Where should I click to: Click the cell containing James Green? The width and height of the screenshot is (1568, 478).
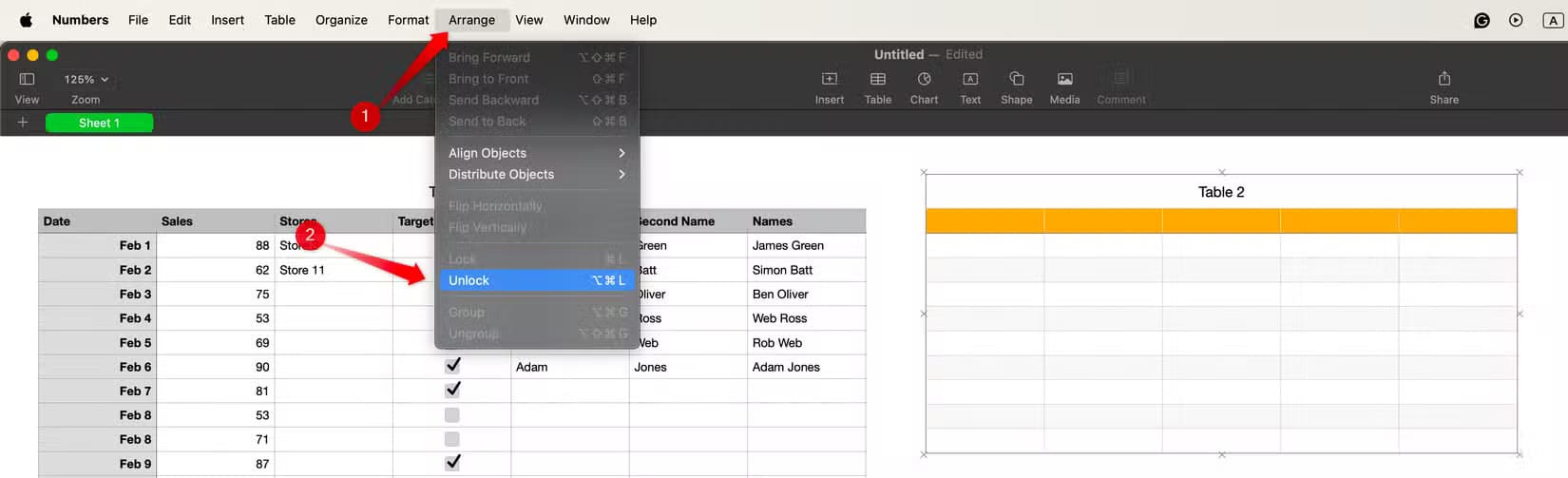coord(807,245)
